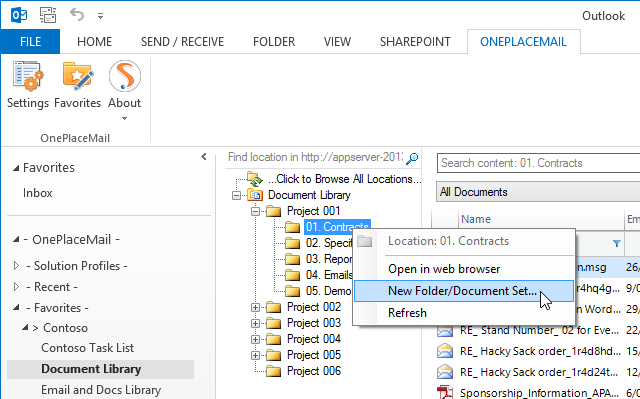Screen dimensions: 640x399
Task: Select the 01. Contracts tree label
Action: pos(337,227)
